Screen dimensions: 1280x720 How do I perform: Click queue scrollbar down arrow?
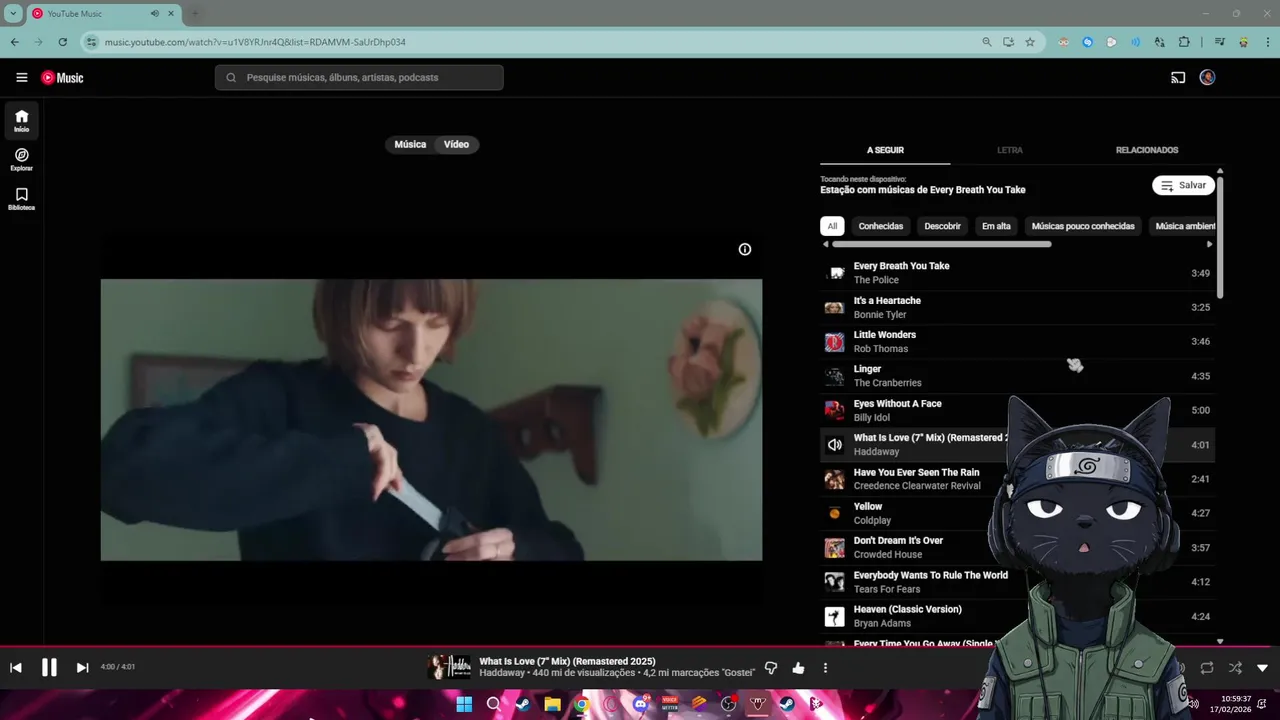coord(1220,641)
